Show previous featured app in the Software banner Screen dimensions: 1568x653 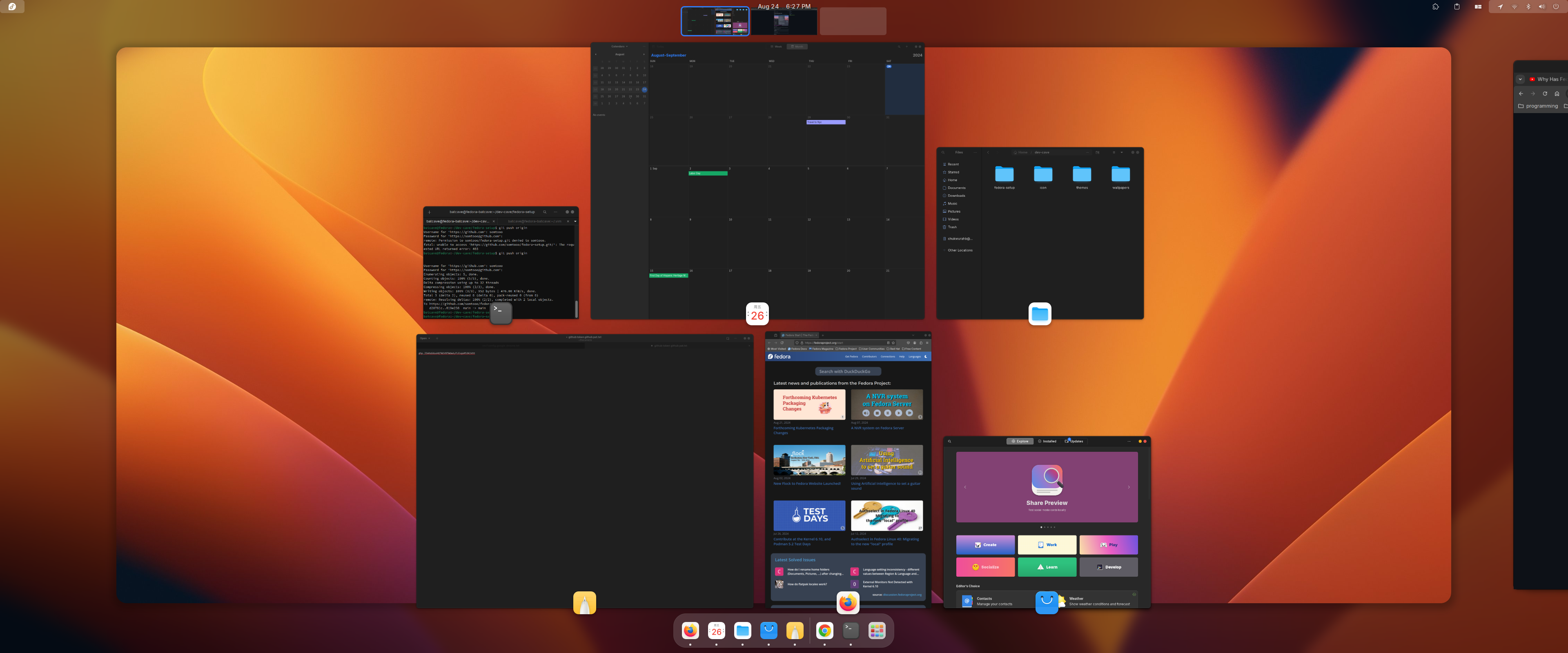coord(965,487)
